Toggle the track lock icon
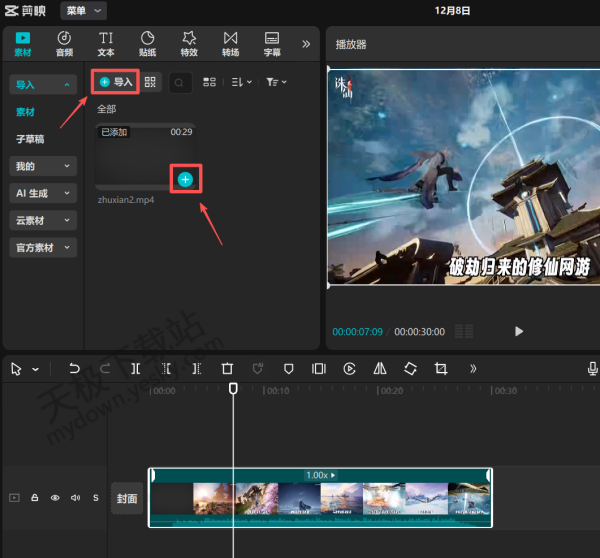Viewport: 600px width, 558px height. tap(35, 497)
